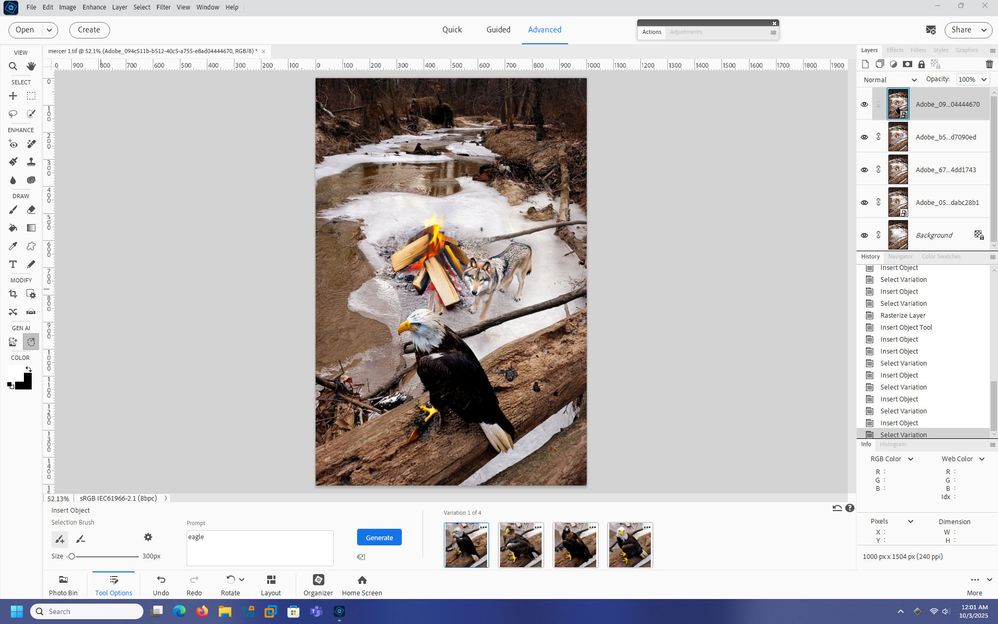Image resolution: width=998 pixels, height=624 pixels.
Task: Open brush settings gear in Tool Options
Action: click(148, 537)
